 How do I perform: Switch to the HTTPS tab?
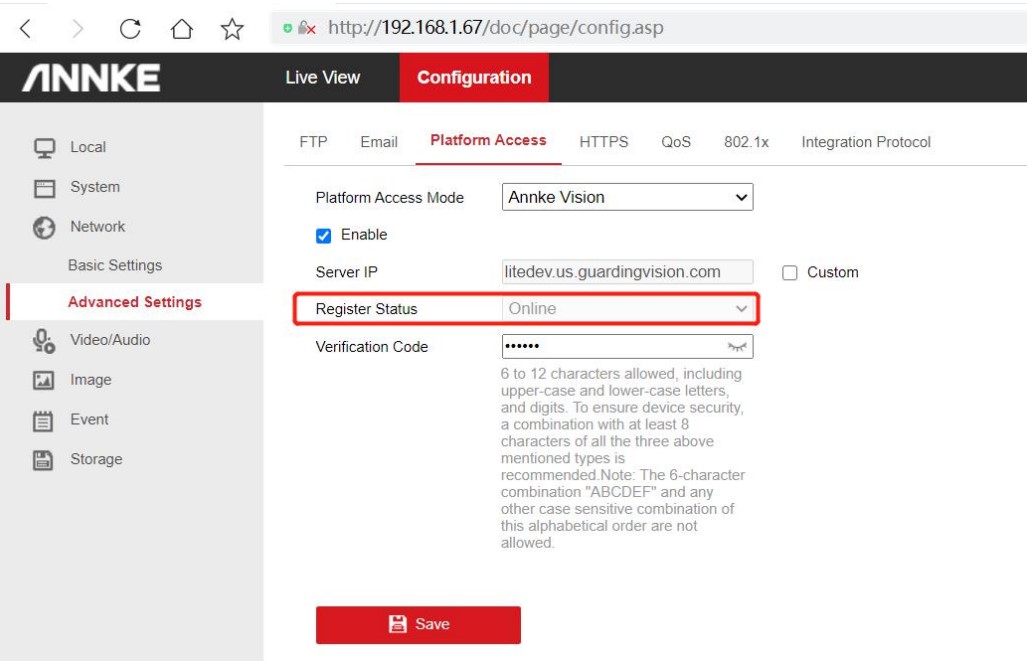click(604, 142)
